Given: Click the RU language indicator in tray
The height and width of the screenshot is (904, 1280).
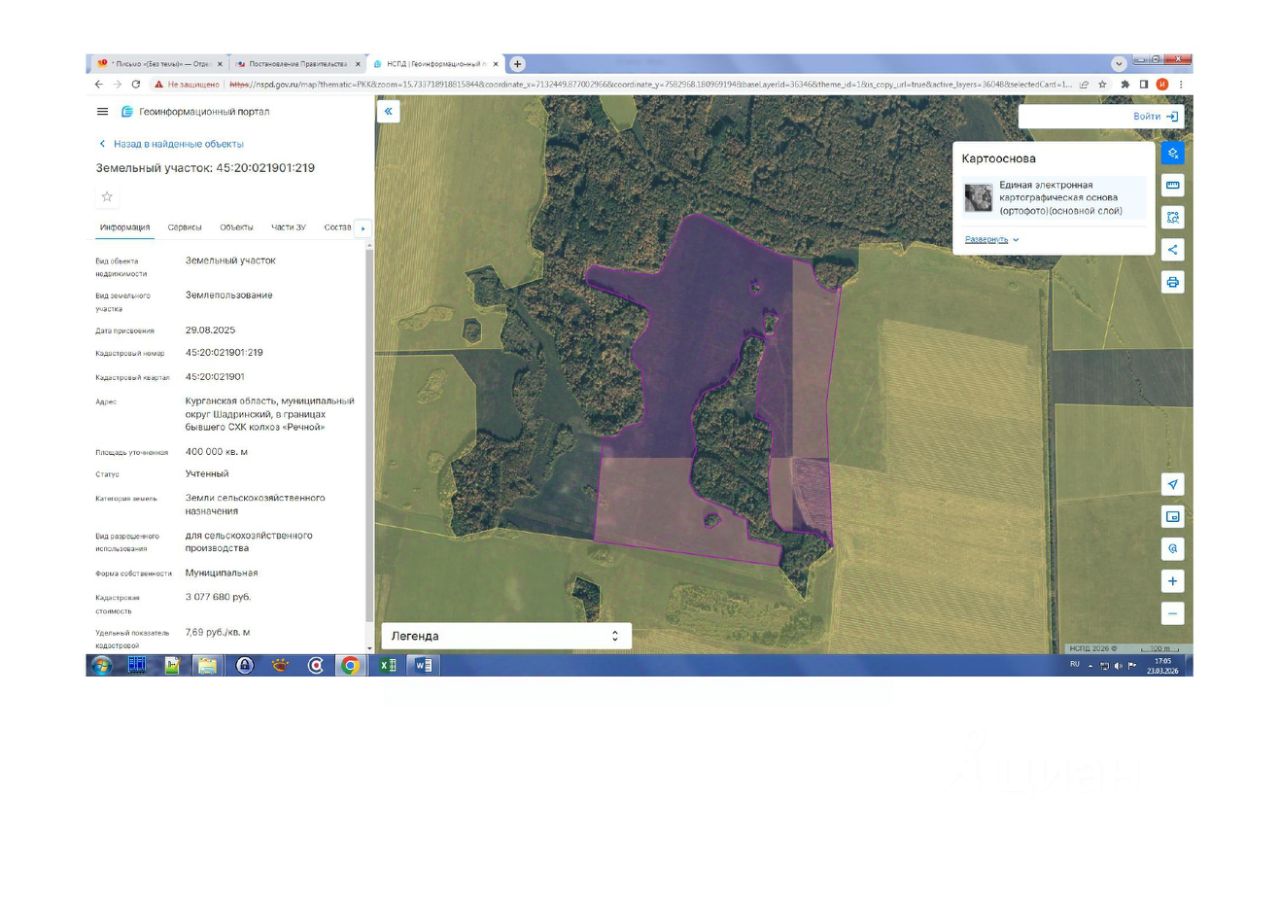Looking at the screenshot, I should click(1075, 664).
